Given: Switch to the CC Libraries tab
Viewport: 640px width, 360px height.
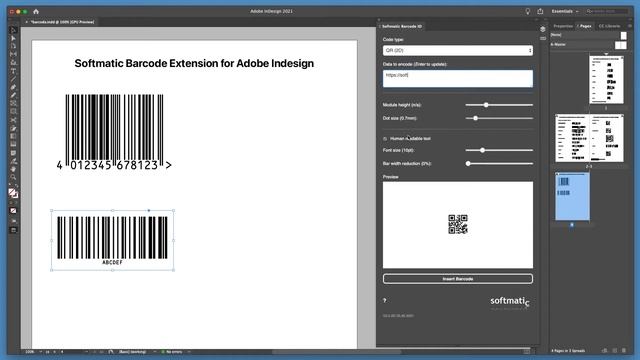Looking at the screenshot, I should [609, 26].
